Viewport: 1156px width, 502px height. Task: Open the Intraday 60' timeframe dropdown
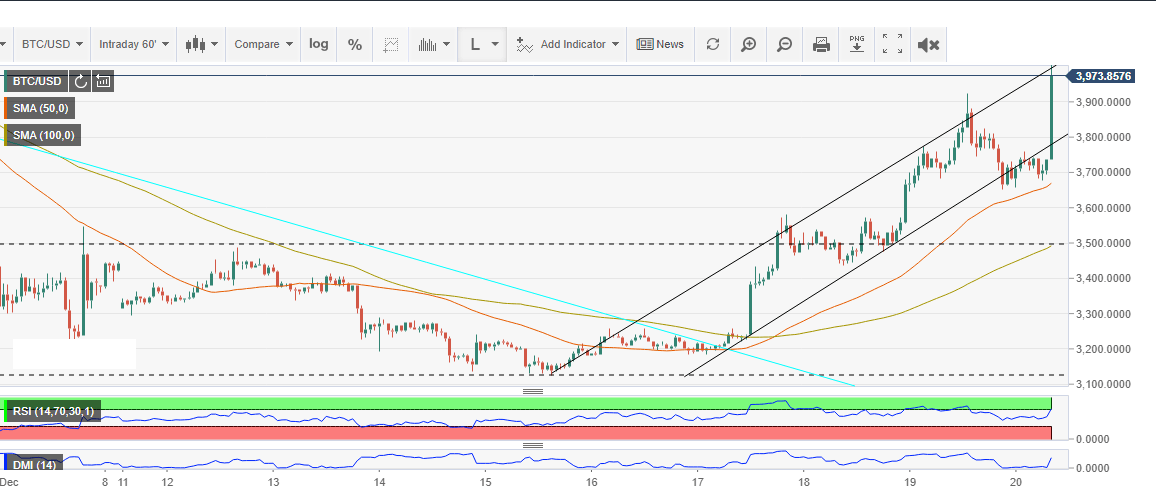(132, 44)
